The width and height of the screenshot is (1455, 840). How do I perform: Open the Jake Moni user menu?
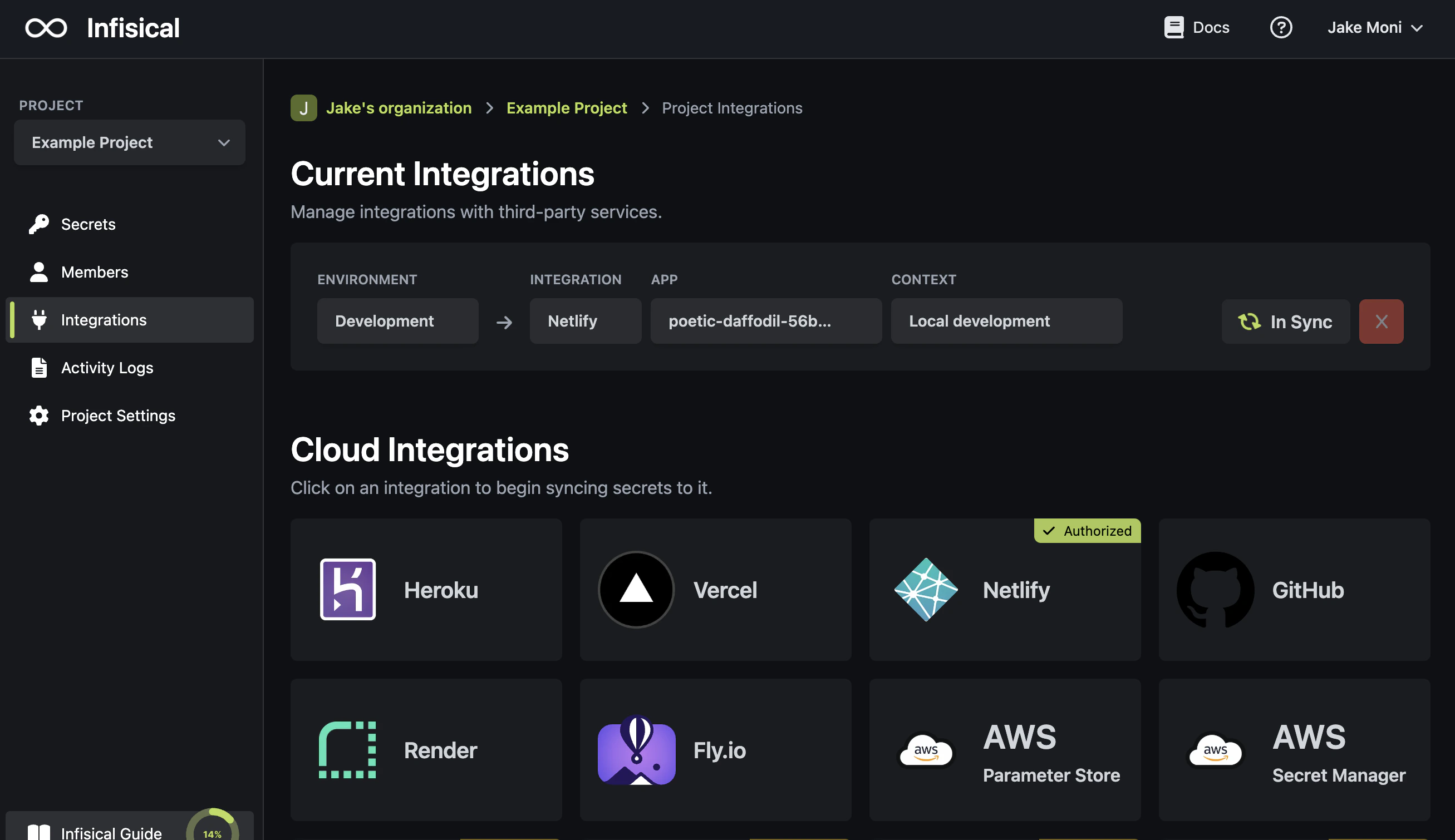click(x=1375, y=27)
